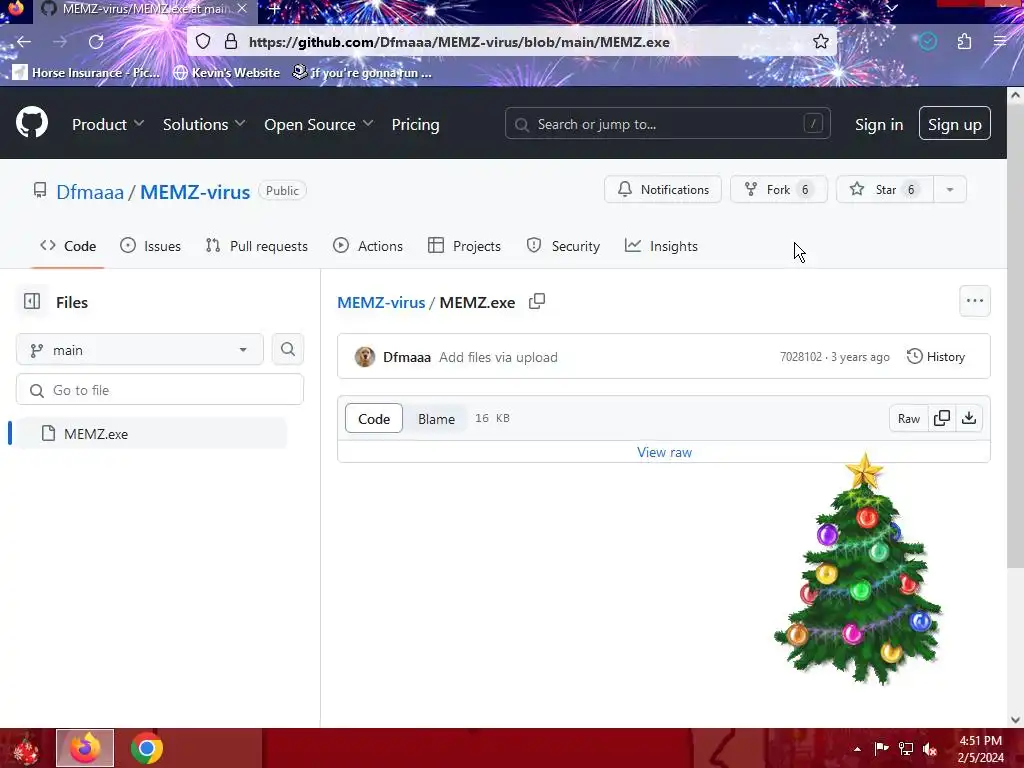The width and height of the screenshot is (1024, 768).
Task: Click the search files magnifier button
Action: click(x=288, y=349)
